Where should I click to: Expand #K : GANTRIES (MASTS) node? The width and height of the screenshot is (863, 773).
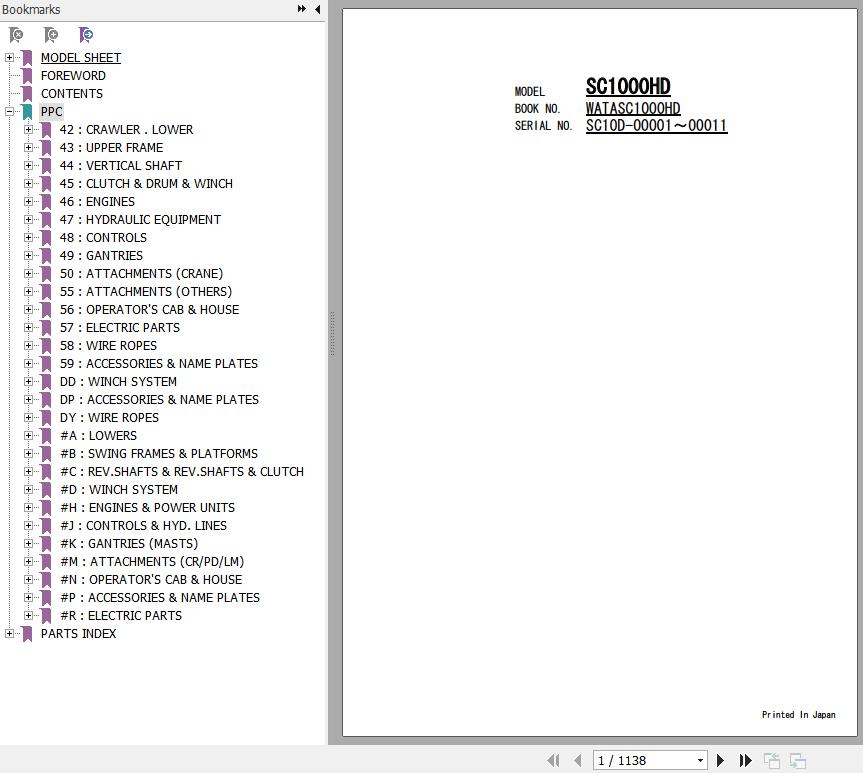28,543
